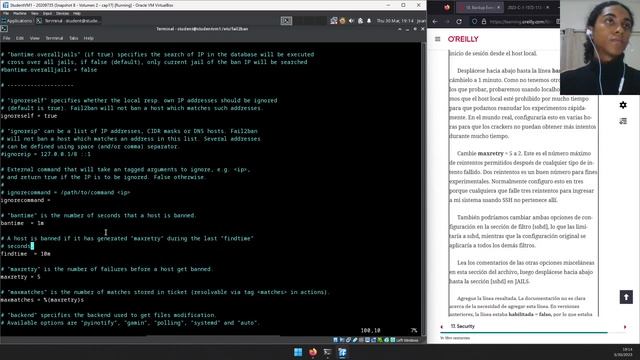Open Windows Start menu

298,352
